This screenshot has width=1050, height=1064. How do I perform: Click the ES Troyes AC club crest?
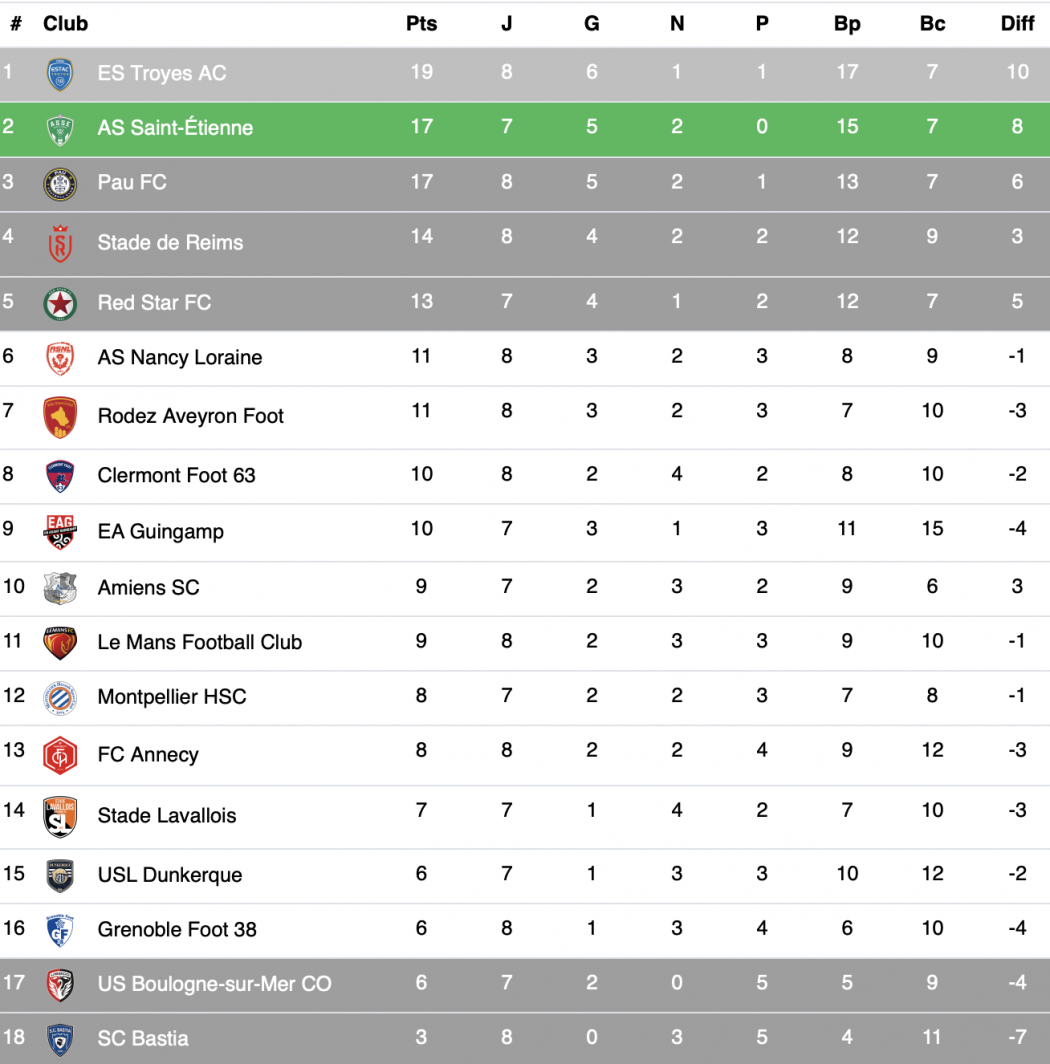[x=60, y=74]
